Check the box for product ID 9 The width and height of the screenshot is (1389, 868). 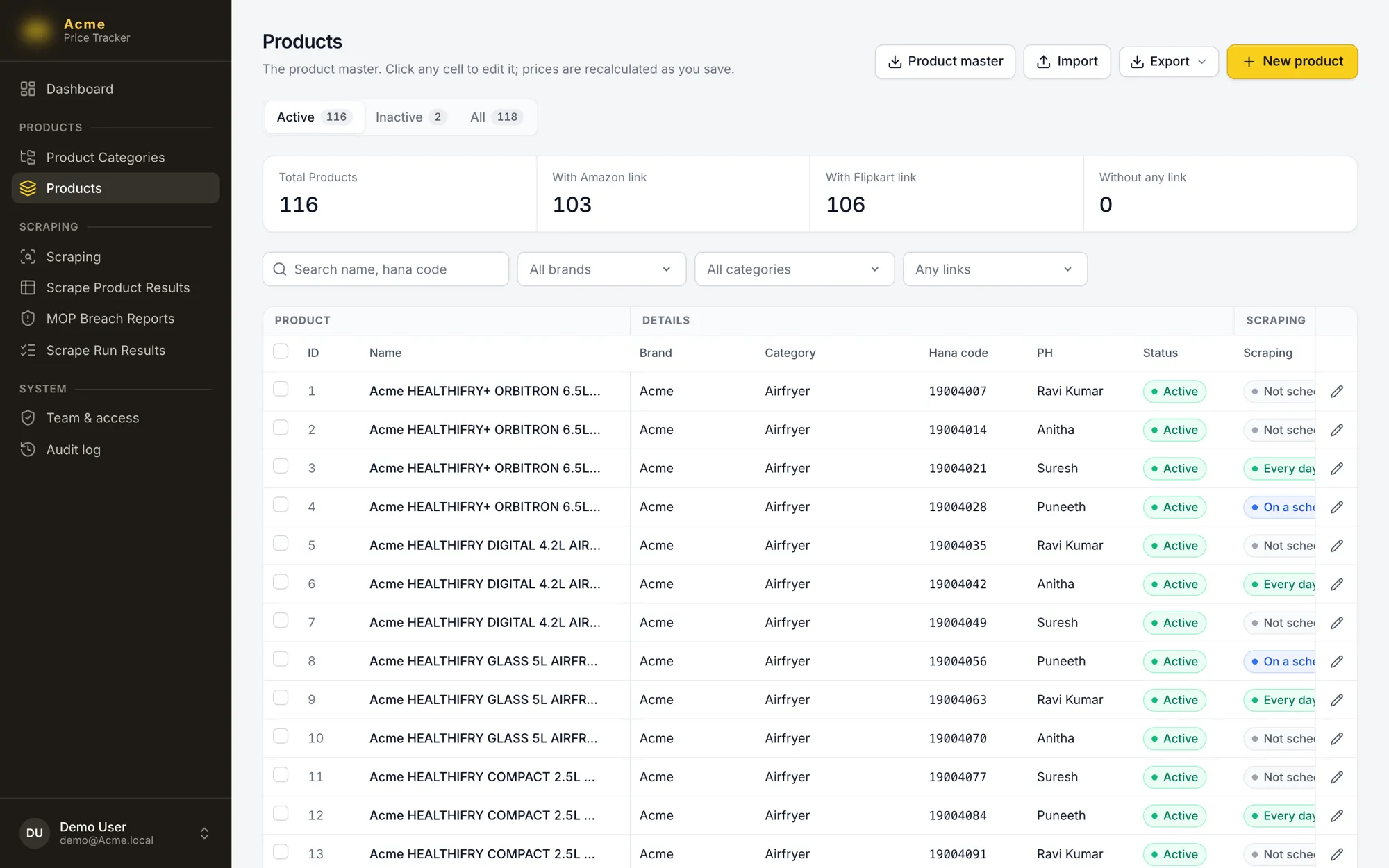coord(281,697)
